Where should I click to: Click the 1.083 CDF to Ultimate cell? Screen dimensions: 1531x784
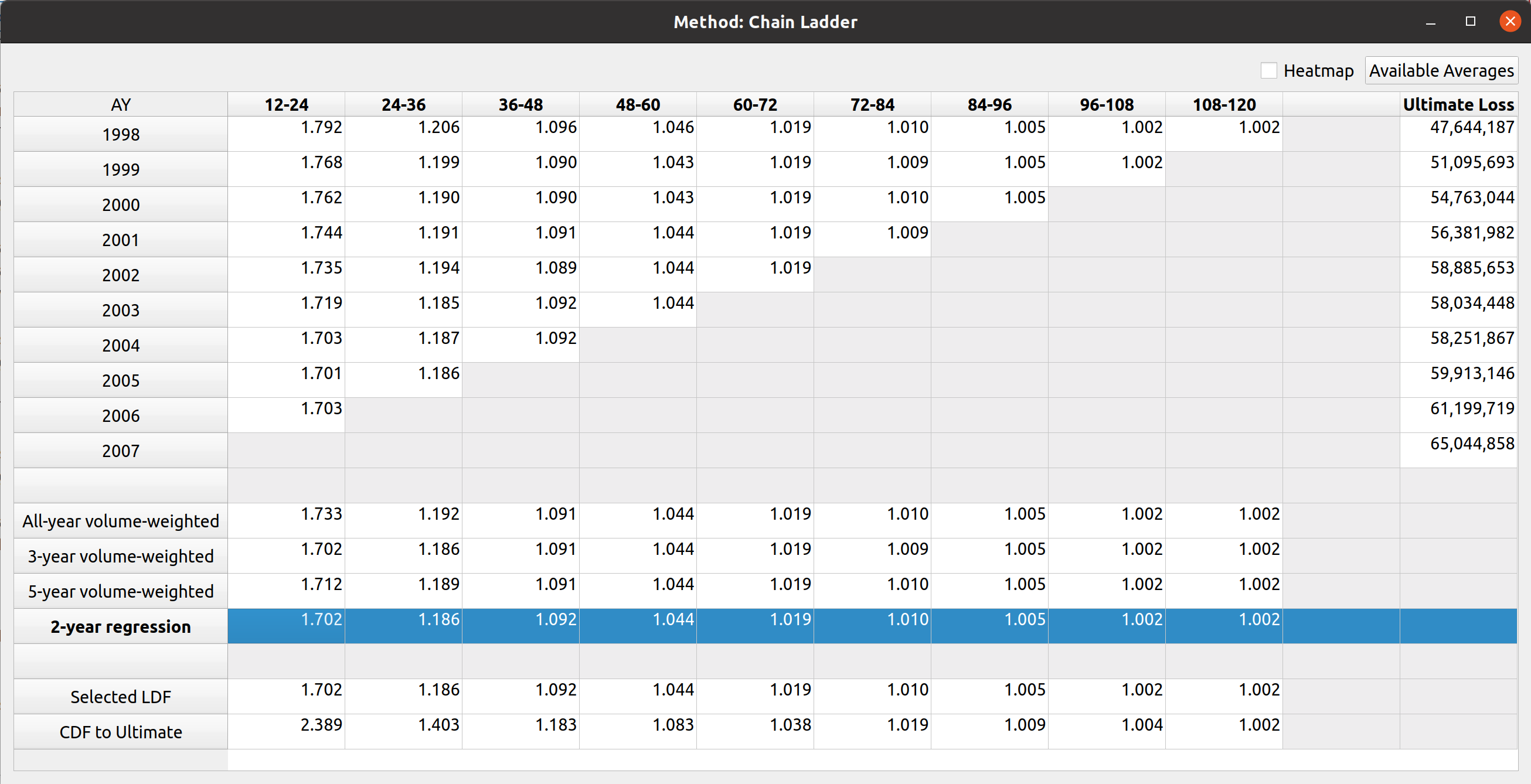638,732
